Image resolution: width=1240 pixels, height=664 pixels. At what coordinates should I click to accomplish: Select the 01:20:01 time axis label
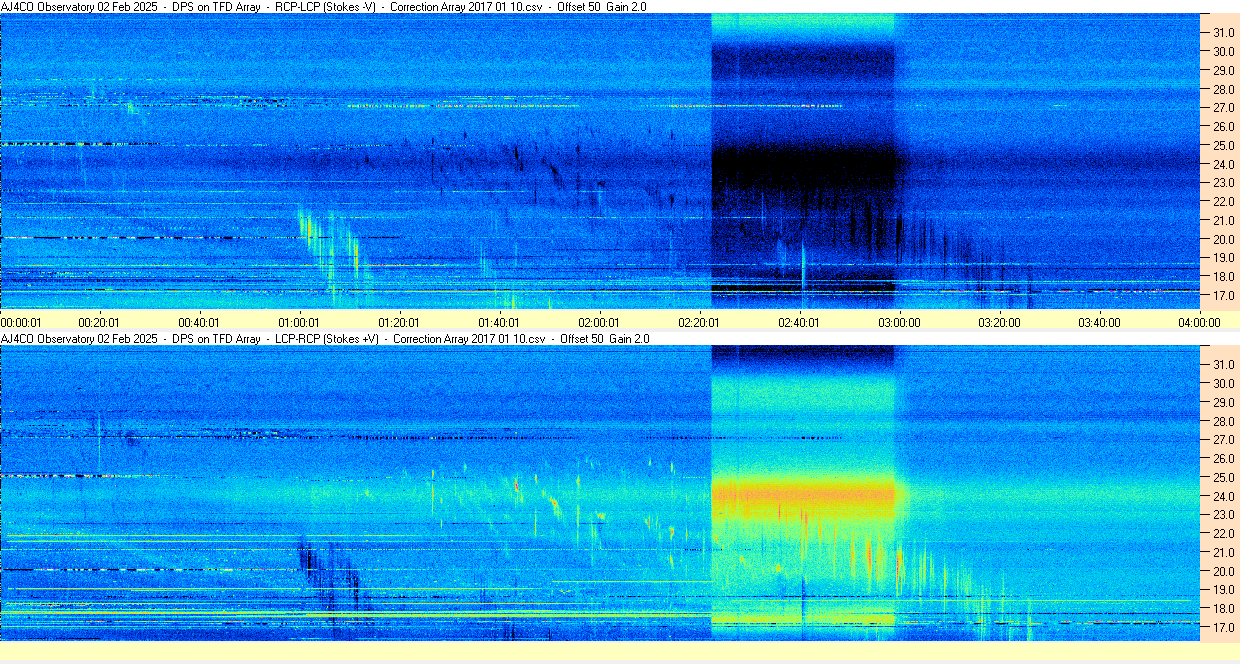coord(399,322)
